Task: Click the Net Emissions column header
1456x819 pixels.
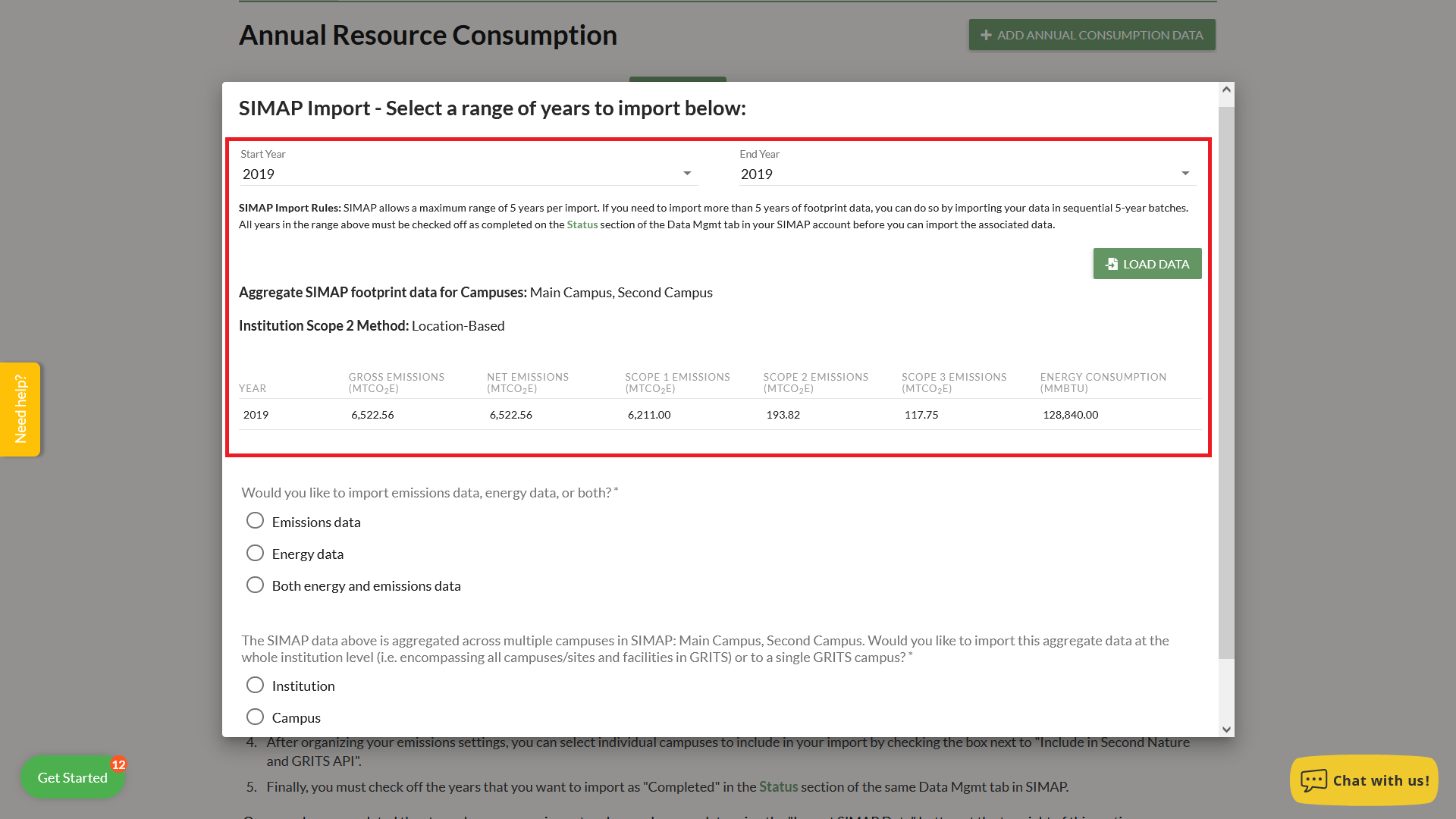Action: tap(528, 383)
